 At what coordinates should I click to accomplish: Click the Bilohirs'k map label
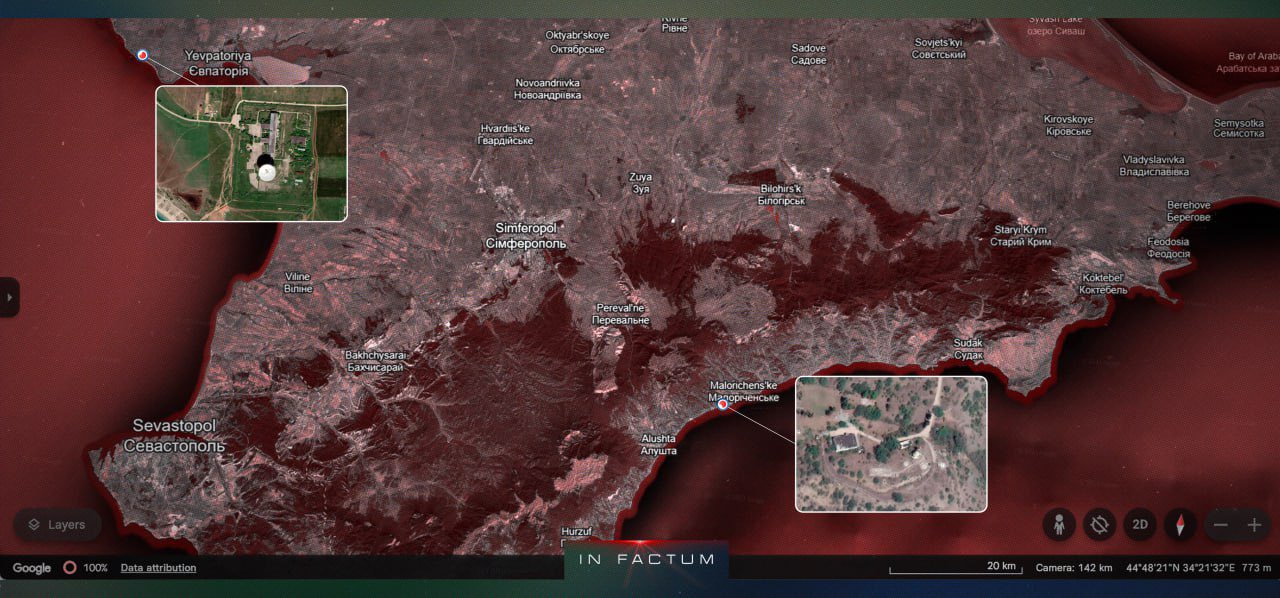[x=782, y=194]
